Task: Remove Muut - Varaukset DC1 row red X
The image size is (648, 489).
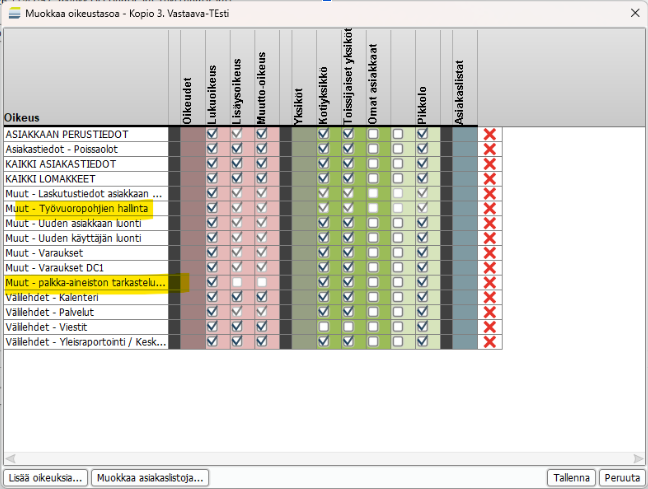Action: pos(490,268)
